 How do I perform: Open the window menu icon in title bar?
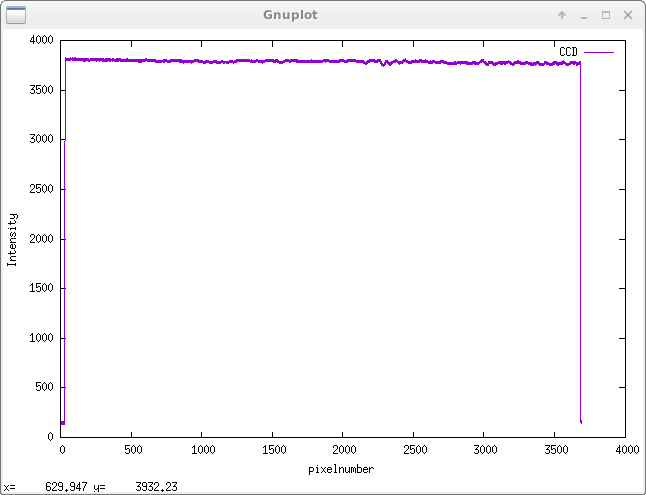click(x=16, y=15)
